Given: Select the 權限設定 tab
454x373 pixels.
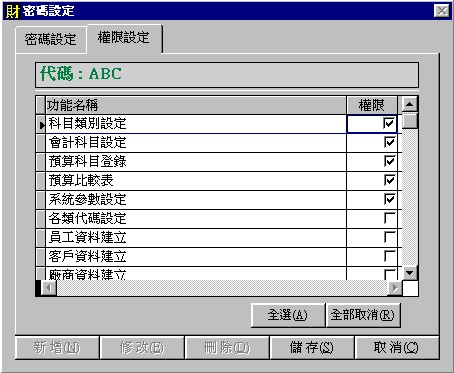Looking at the screenshot, I should click(x=124, y=37).
